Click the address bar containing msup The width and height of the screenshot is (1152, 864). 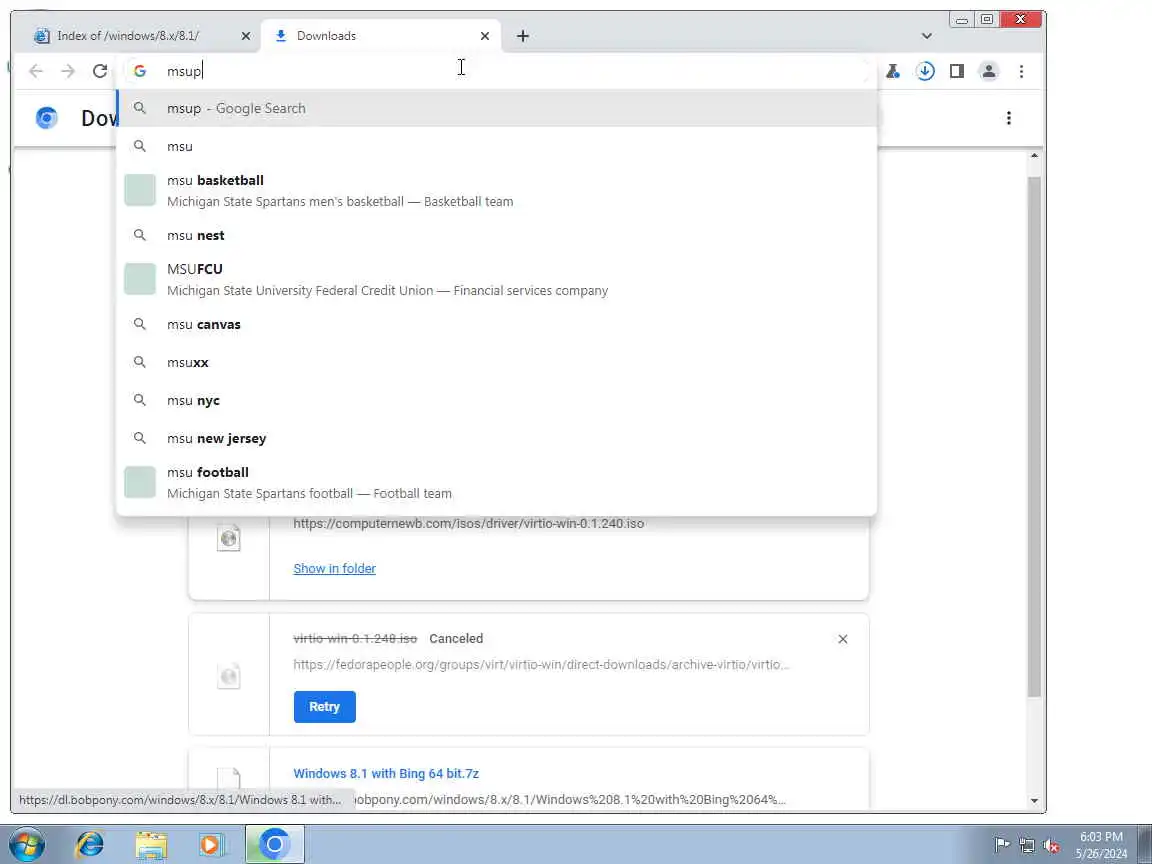tap(497, 71)
